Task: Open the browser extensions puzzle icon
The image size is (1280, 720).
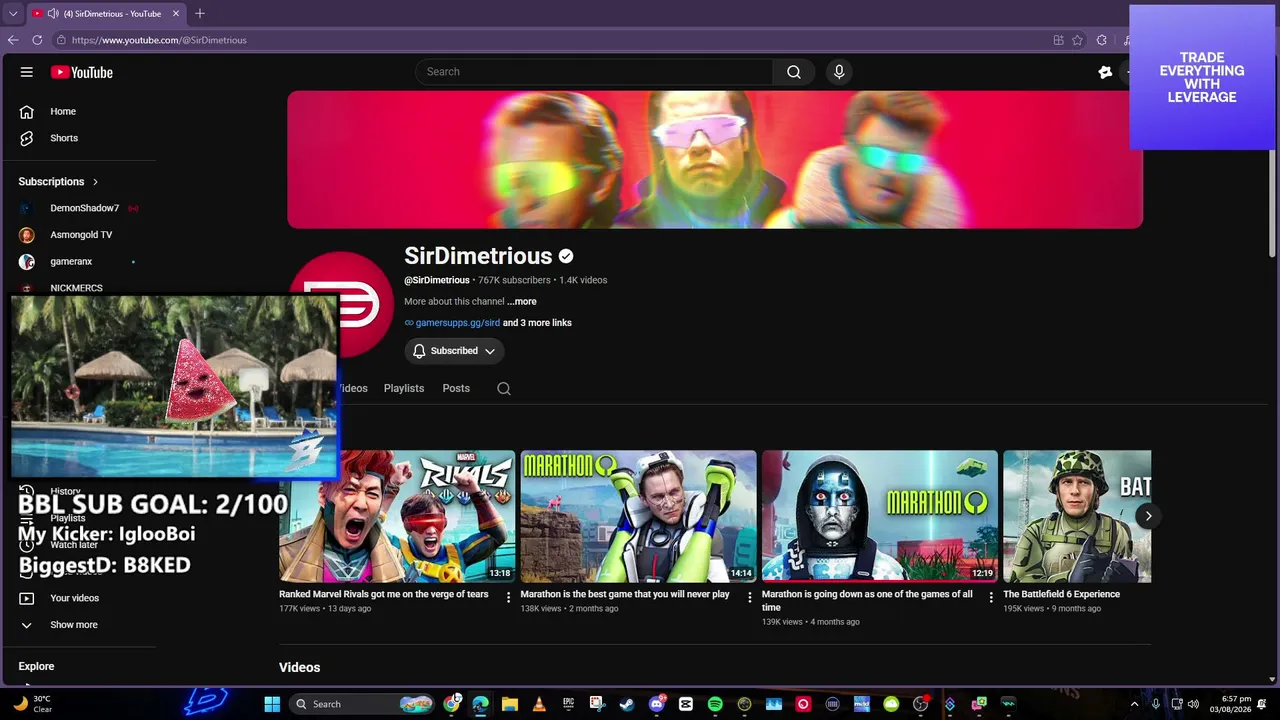Action: tap(1101, 40)
